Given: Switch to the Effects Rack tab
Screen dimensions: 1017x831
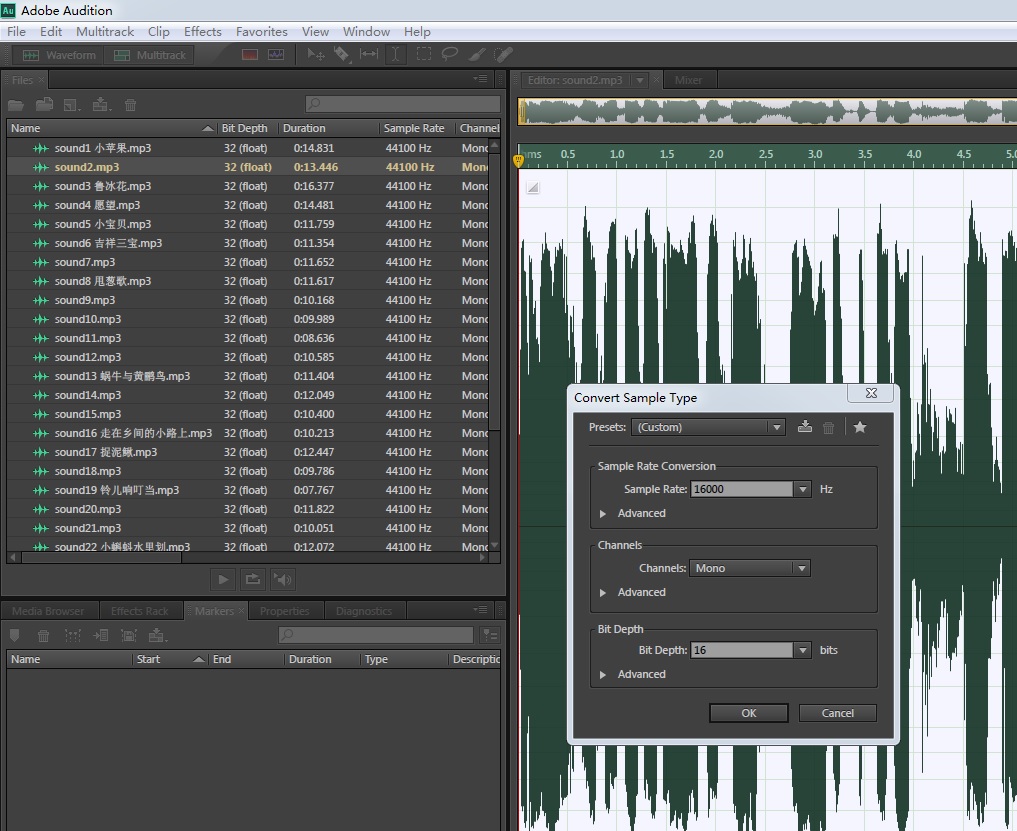Looking at the screenshot, I should click(x=139, y=611).
